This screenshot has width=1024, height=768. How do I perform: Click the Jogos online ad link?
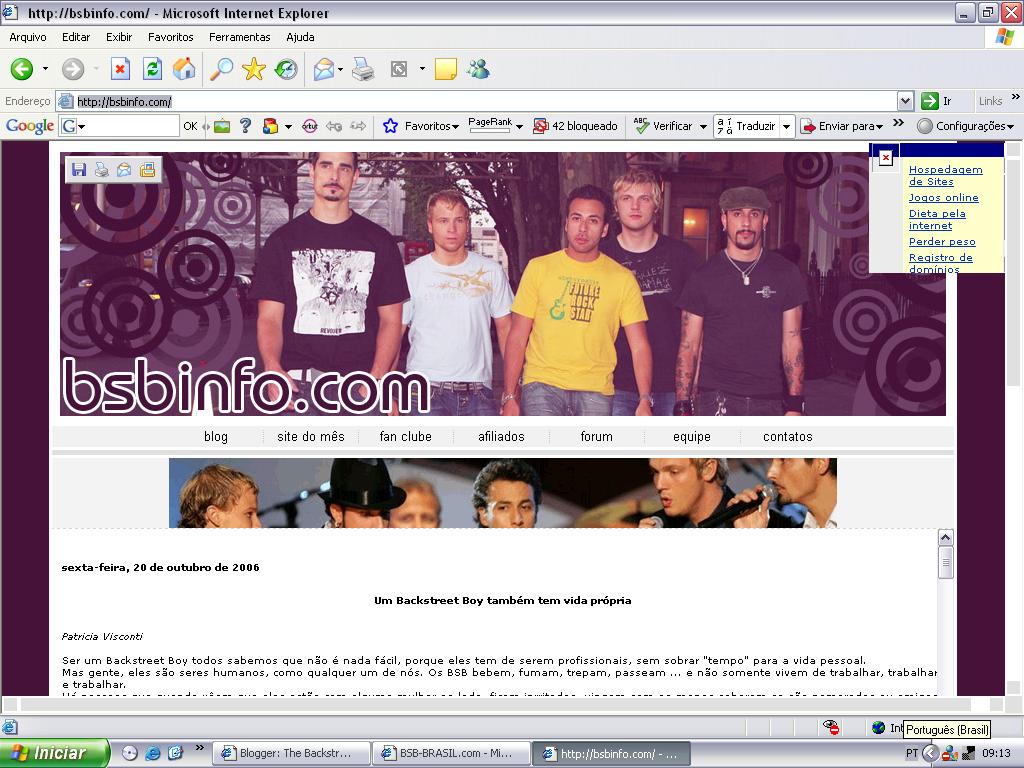coord(944,197)
